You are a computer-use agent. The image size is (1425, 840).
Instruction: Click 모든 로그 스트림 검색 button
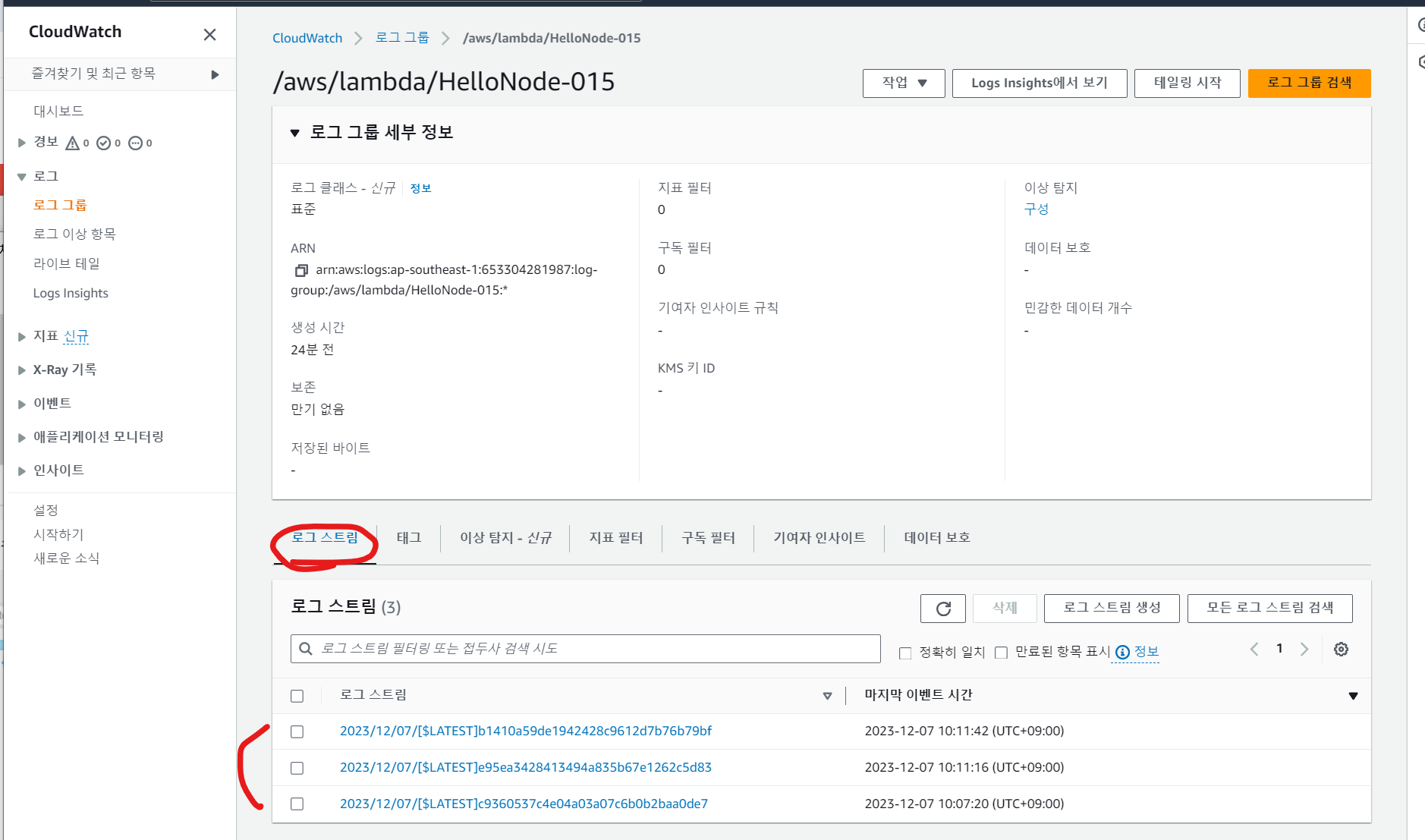[1270, 608]
